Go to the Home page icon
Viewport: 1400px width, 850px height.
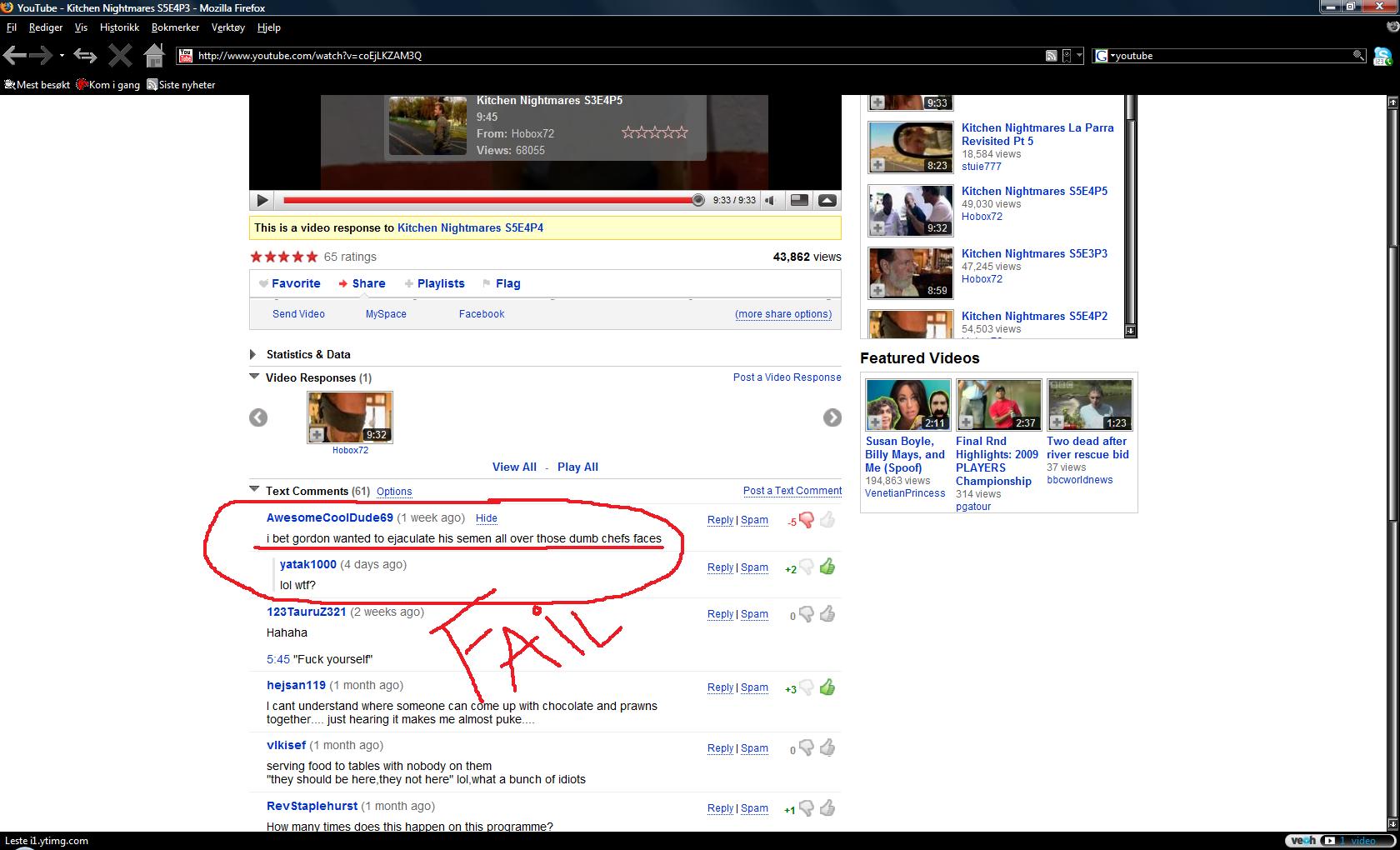pyautogui.click(x=154, y=56)
